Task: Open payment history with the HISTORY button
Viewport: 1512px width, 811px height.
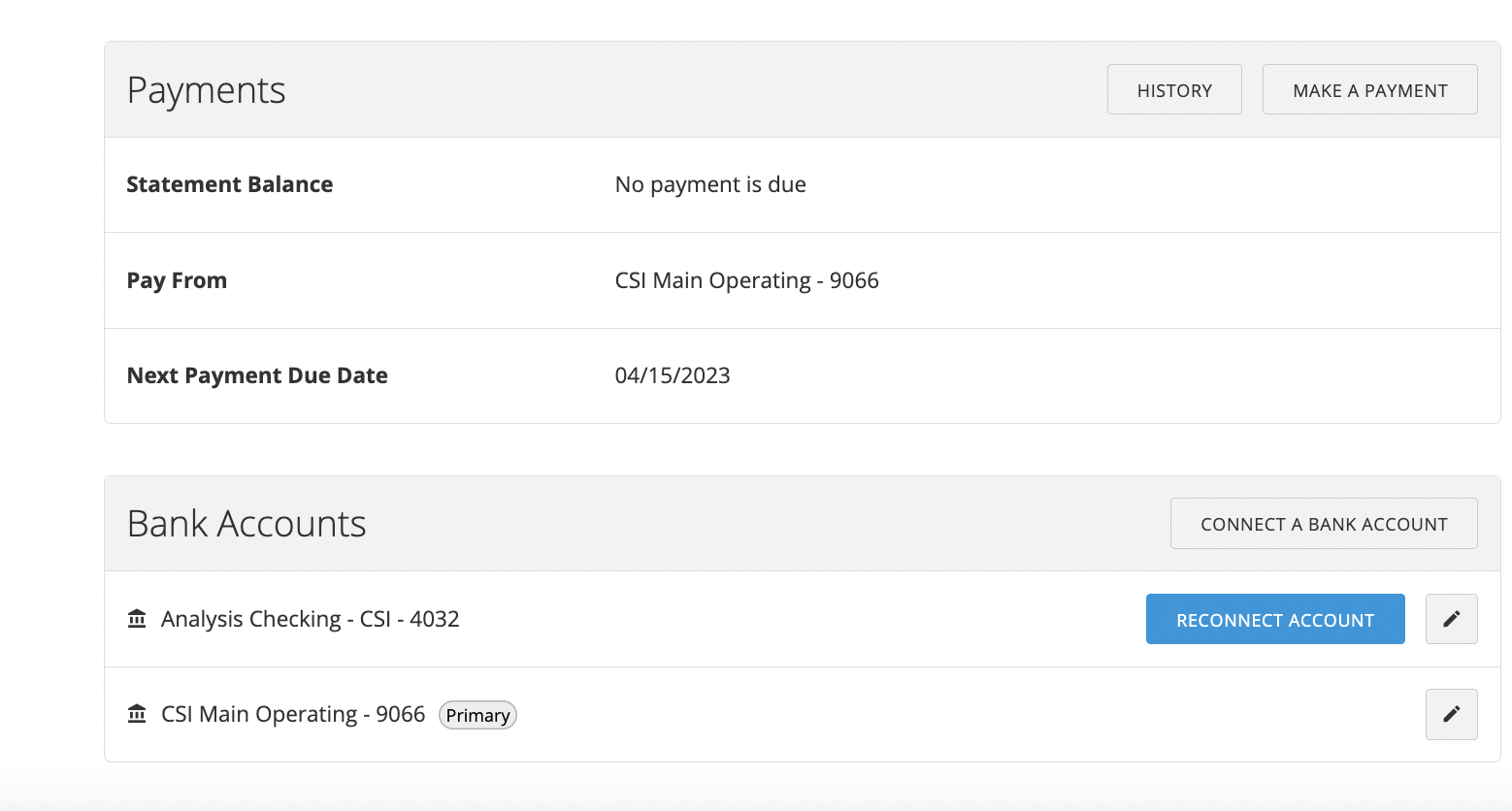Action: point(1174,89)
